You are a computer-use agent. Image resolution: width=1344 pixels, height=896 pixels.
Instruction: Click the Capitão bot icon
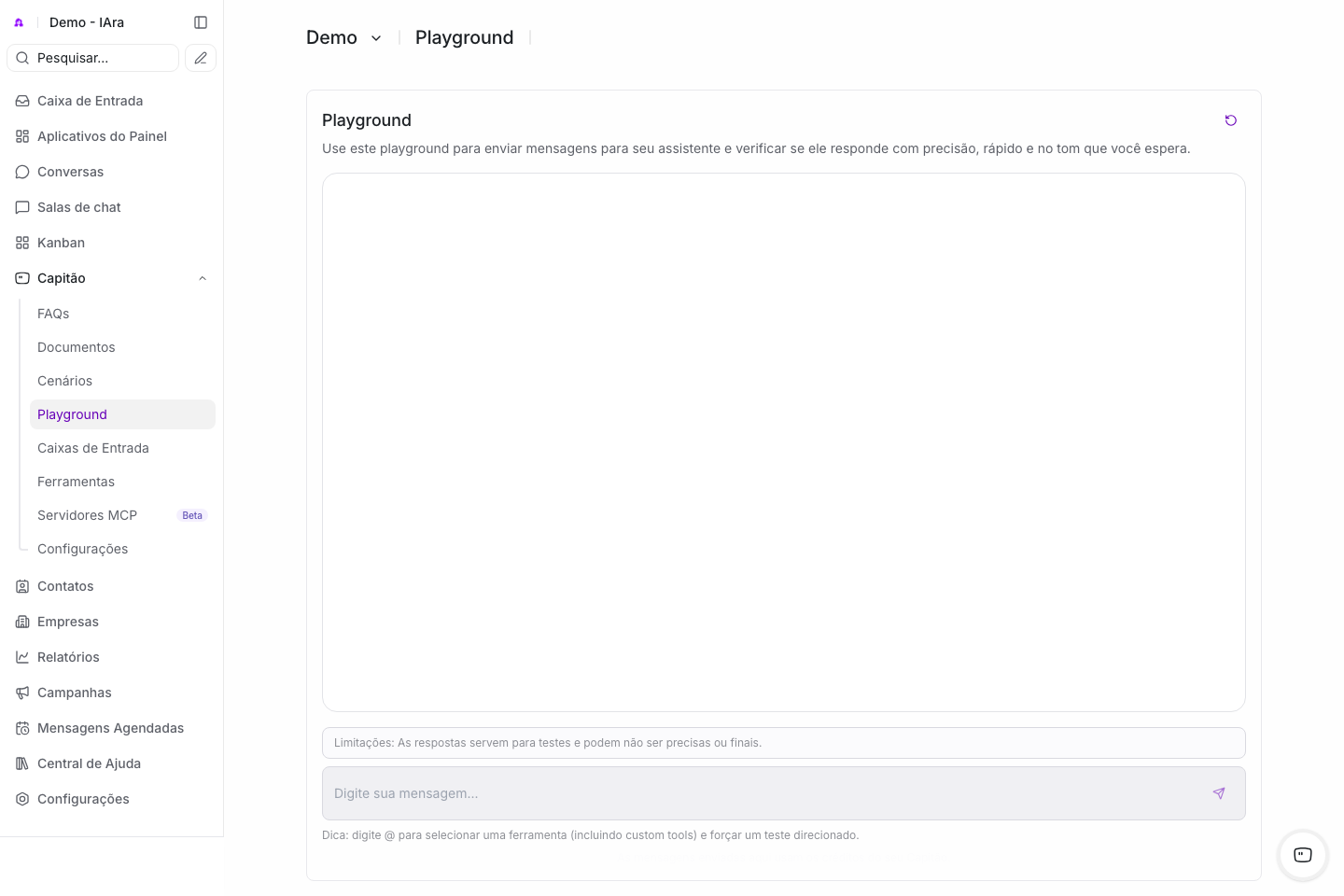pos(22,278)
